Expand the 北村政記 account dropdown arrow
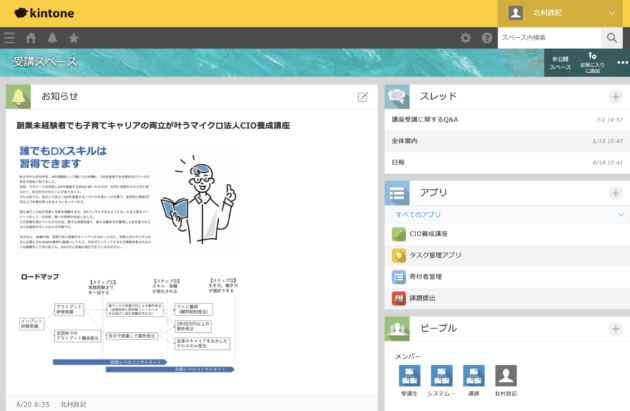This screenshot has width=630, height=411. click(612, 13)
